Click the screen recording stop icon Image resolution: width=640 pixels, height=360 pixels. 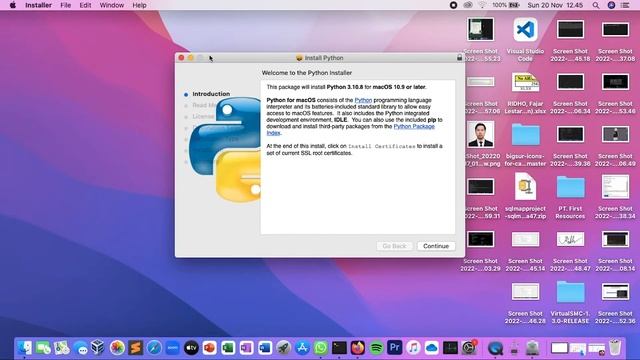453,5
